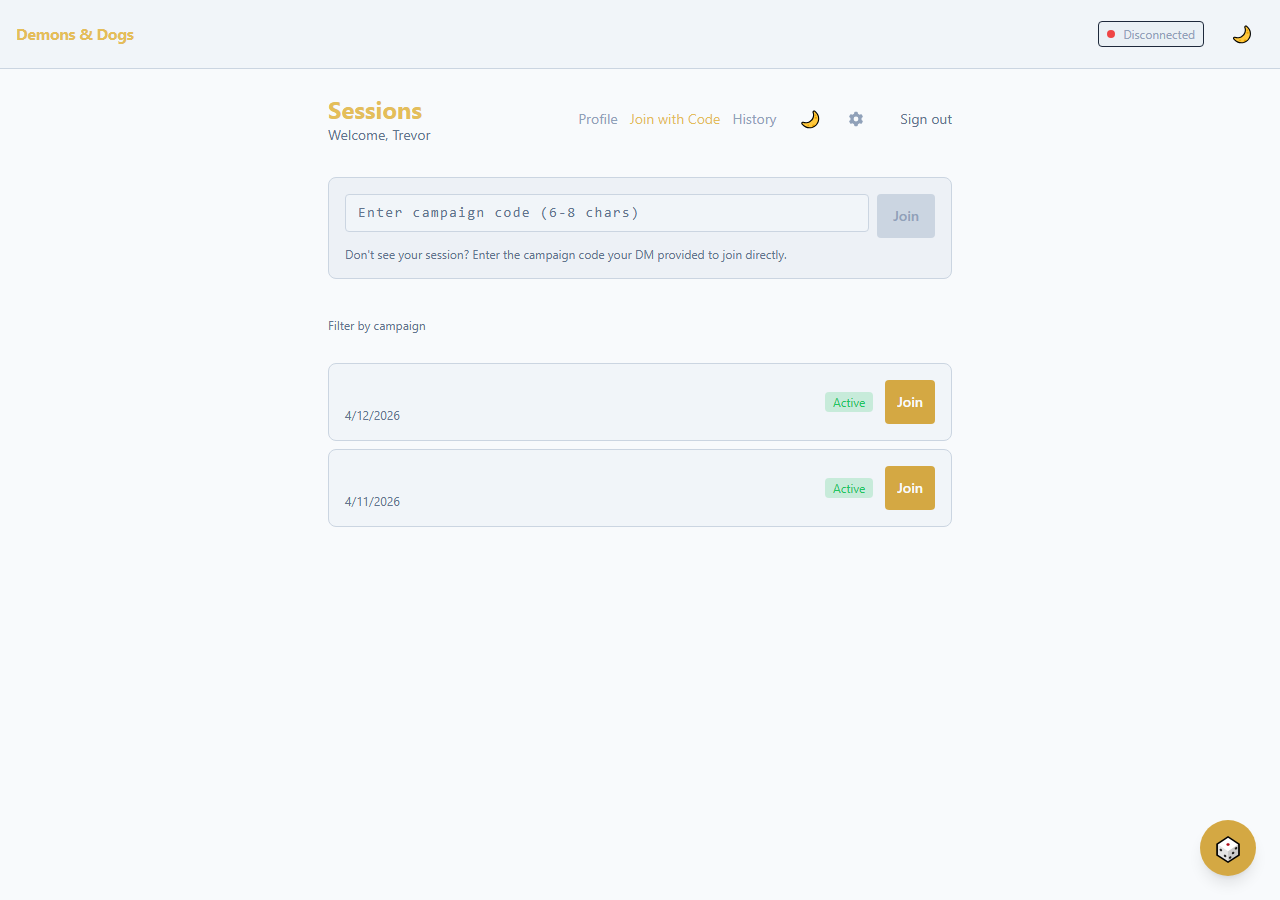Screen dimensions: 1280x900
Task: Open the History page
Action: 754,119
